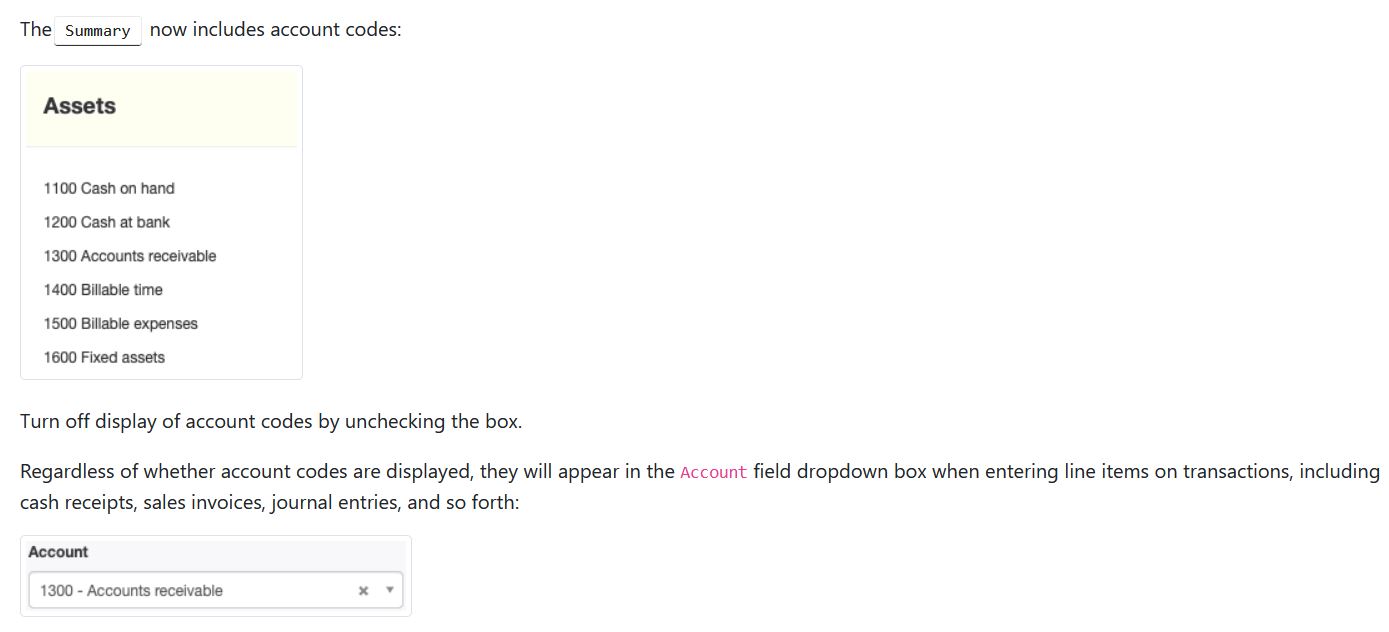The width and height of the screenshot is (1389, 632).
Task: Click the Assets summary screenshot image
Action: click(161, 223)
